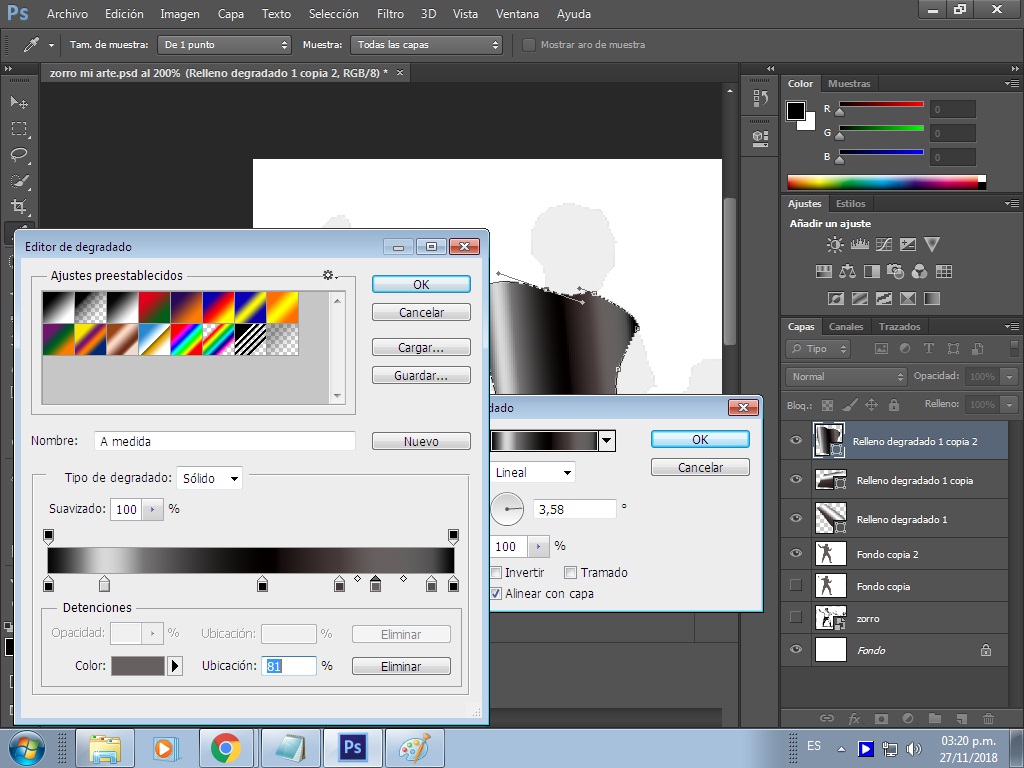The height and width of the screenshot is (768, 1024).
Task: Click Cancelar in the gradient fill dialog
Action: [700, 468]
